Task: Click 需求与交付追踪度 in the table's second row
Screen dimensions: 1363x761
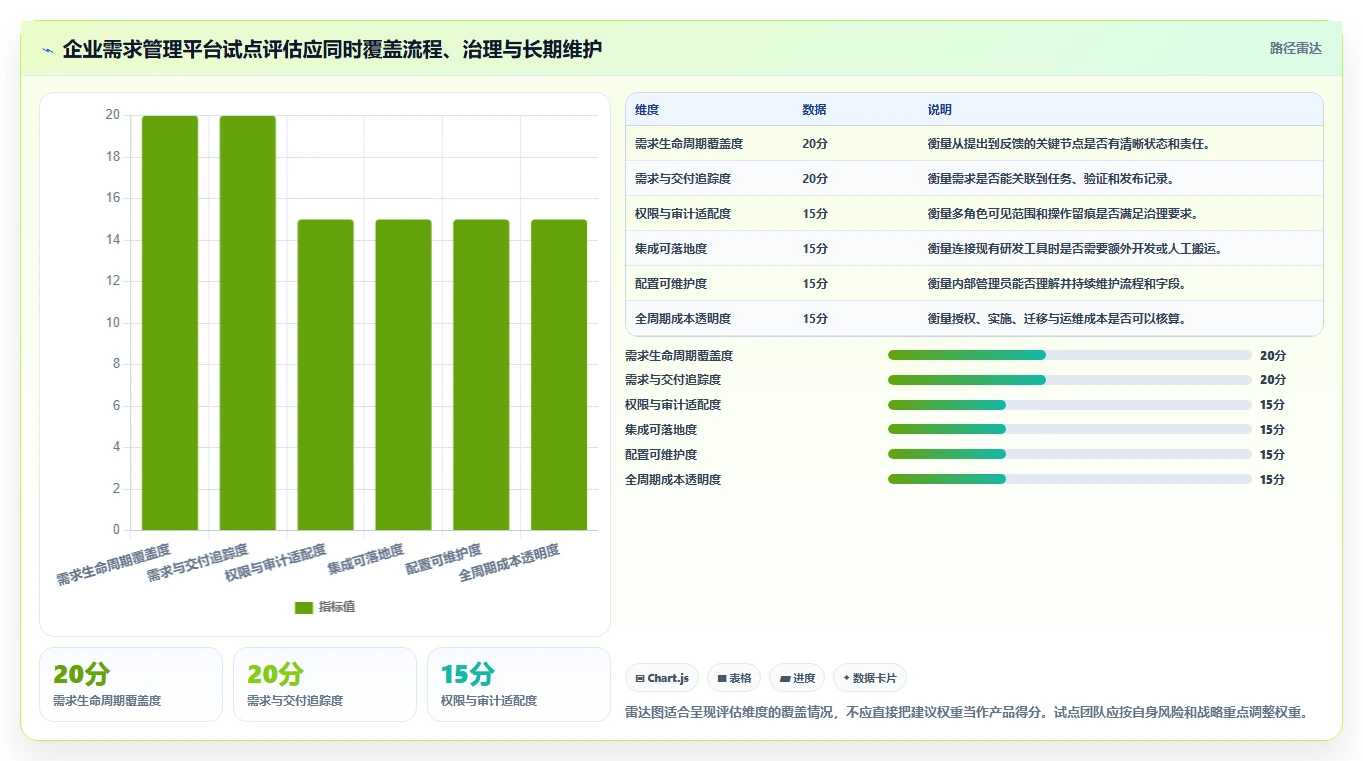Action: [683, 179]
